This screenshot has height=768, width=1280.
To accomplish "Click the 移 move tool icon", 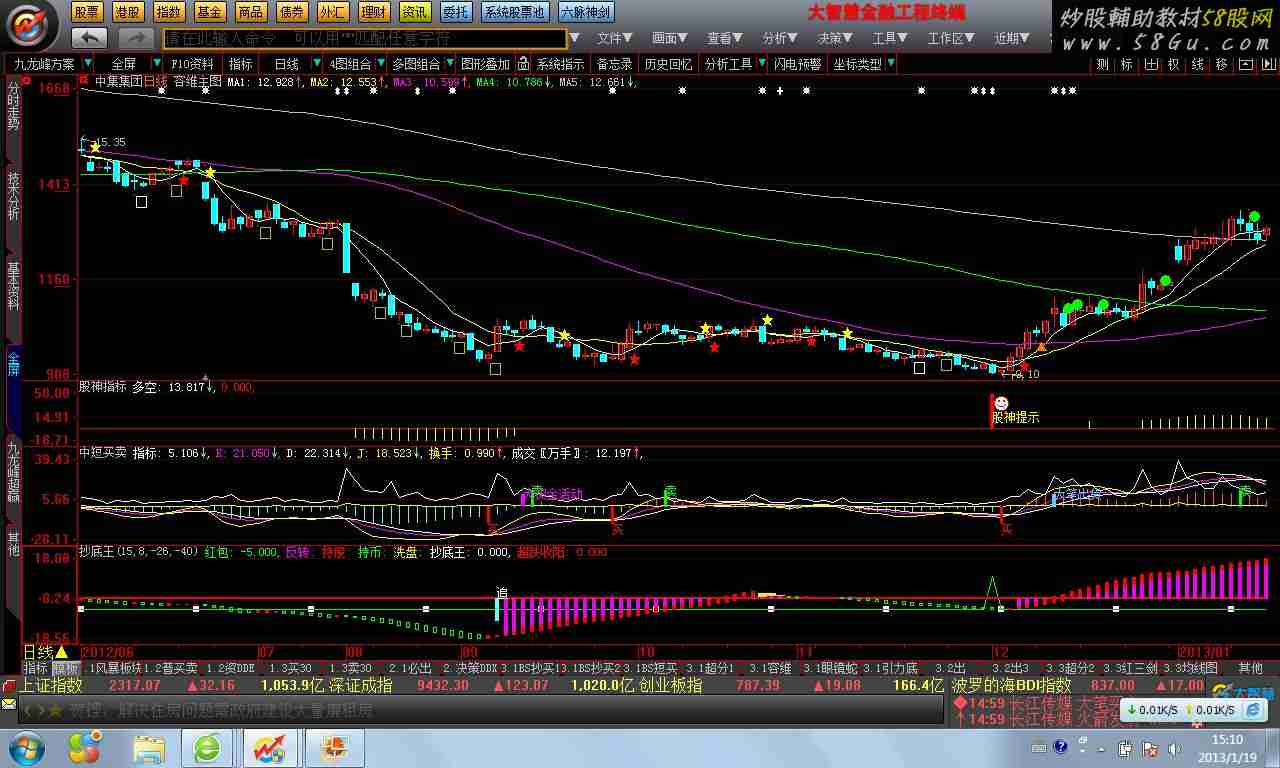I will [1222, 64].
